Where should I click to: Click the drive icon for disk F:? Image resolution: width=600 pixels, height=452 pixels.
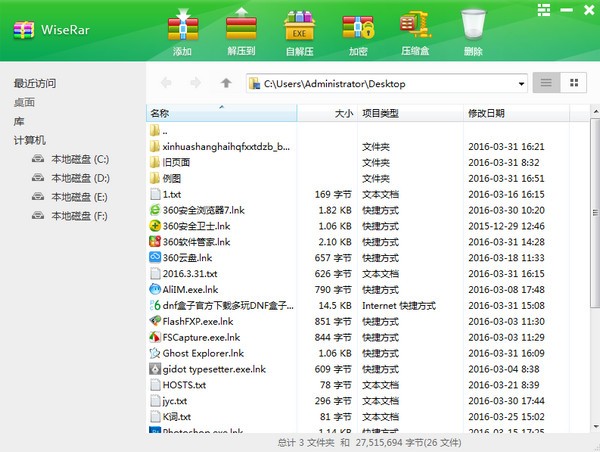coord(38,215)
